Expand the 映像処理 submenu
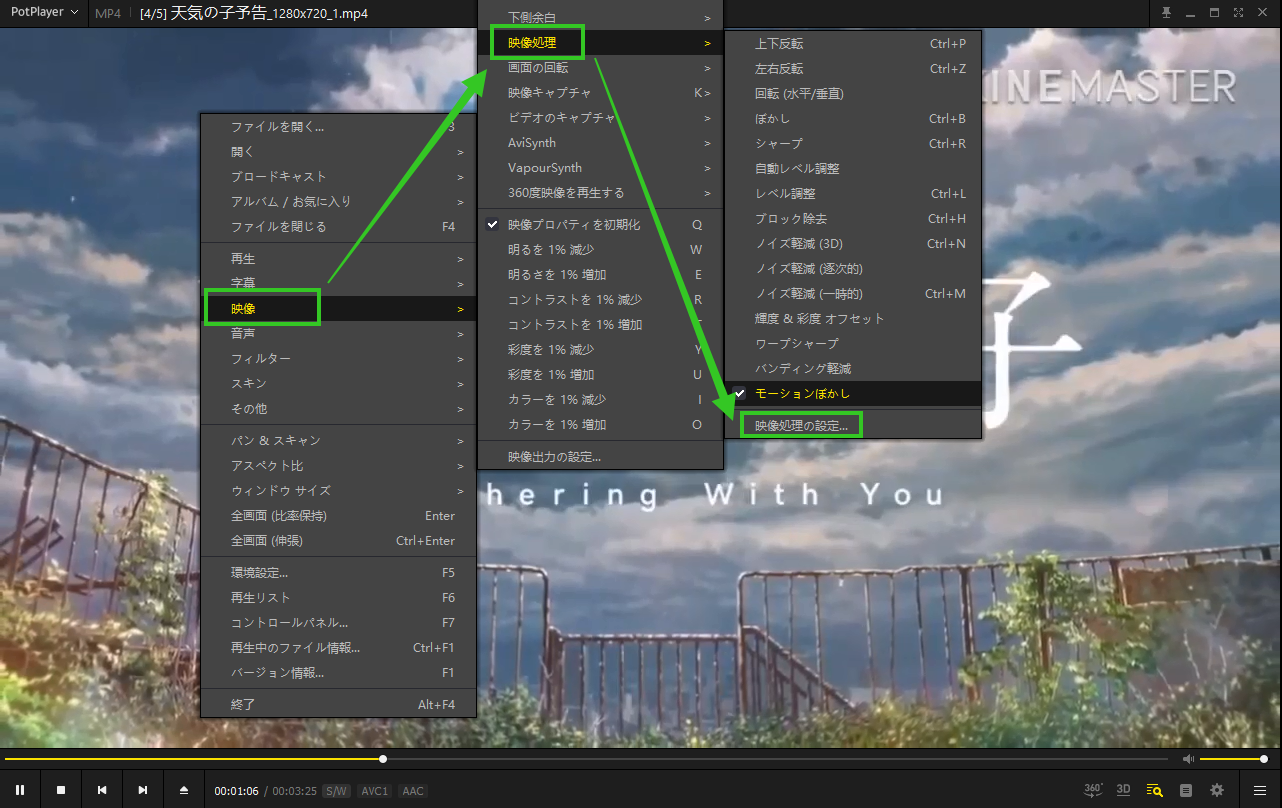Viewport: 1282px width, 808px height. tap(600, 43)
